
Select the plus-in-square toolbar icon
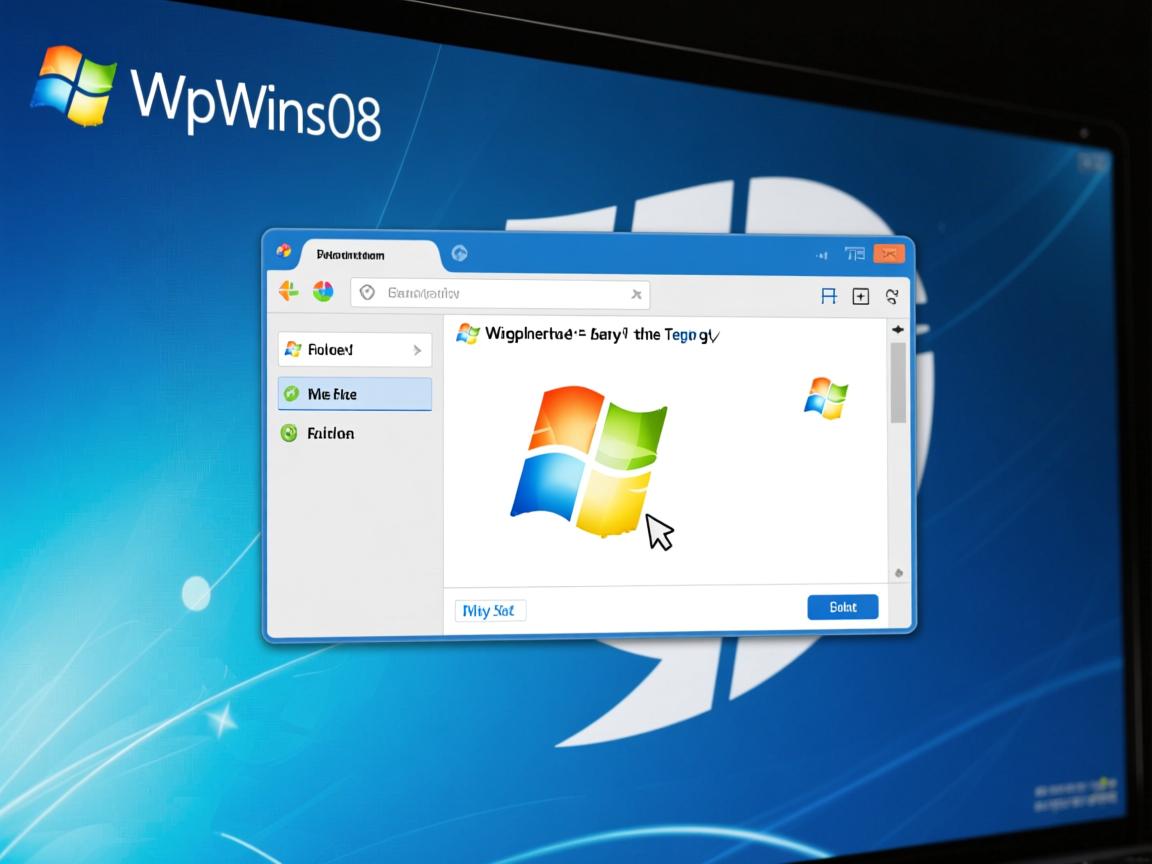point(861,296)
